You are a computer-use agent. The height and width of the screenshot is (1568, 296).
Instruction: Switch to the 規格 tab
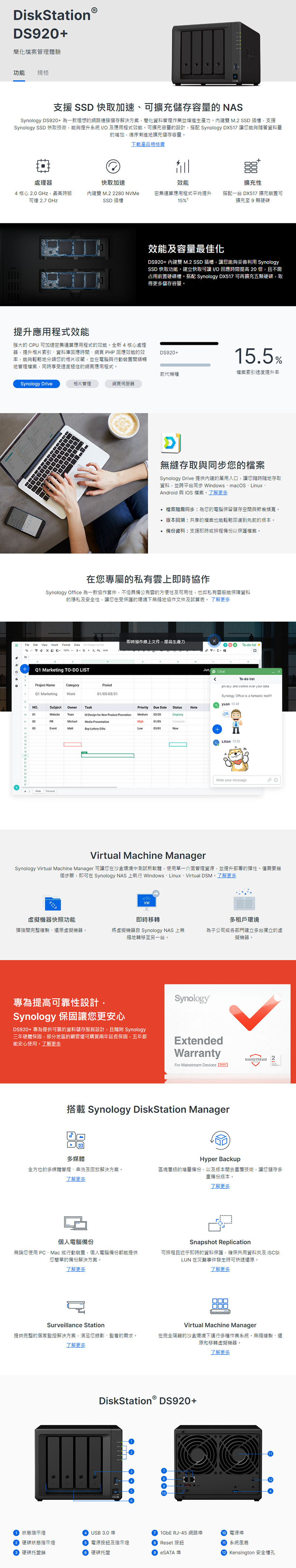pyautogui.click(x=43, y=73)
